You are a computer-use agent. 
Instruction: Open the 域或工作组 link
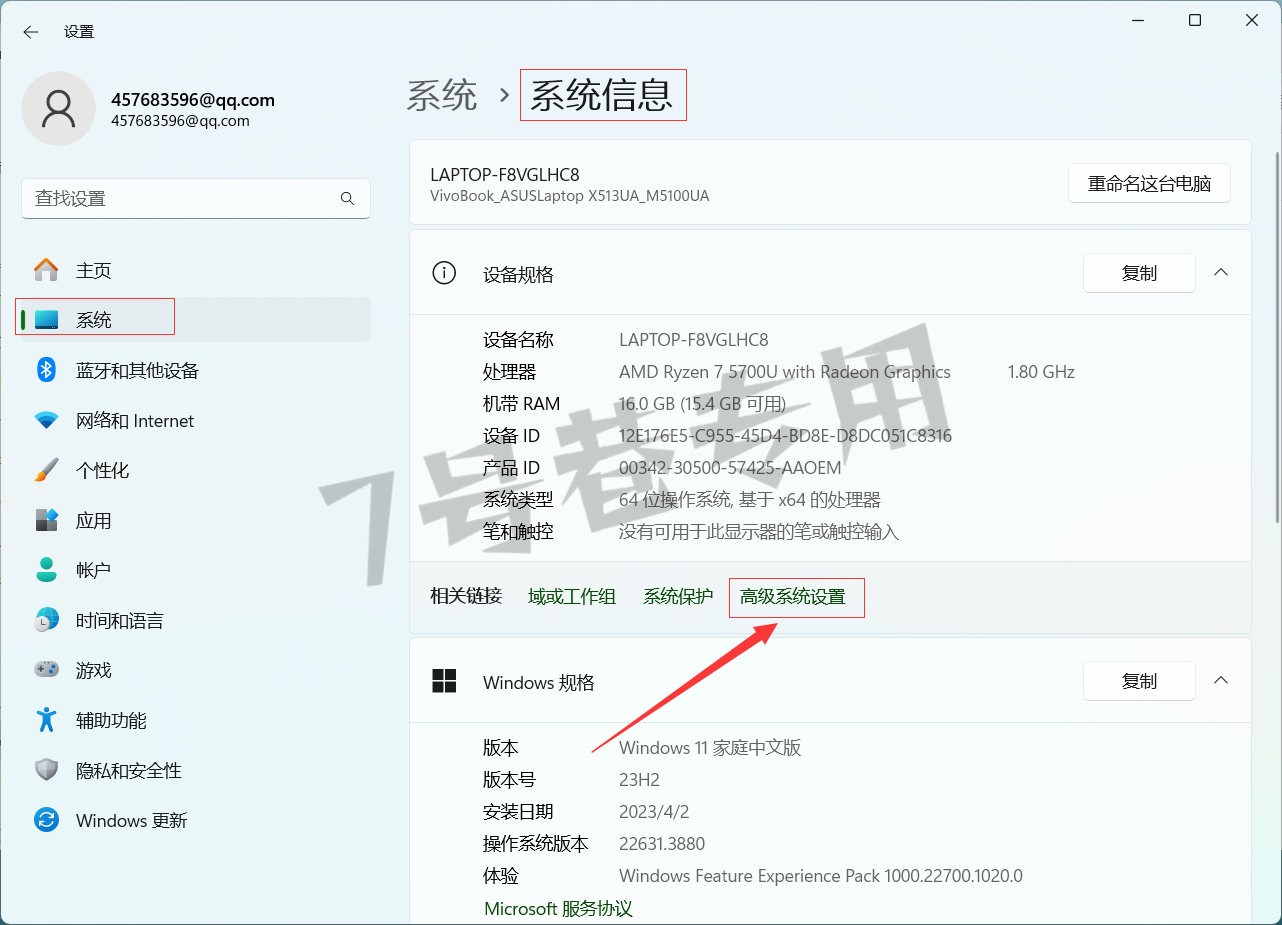coord(572,597)
